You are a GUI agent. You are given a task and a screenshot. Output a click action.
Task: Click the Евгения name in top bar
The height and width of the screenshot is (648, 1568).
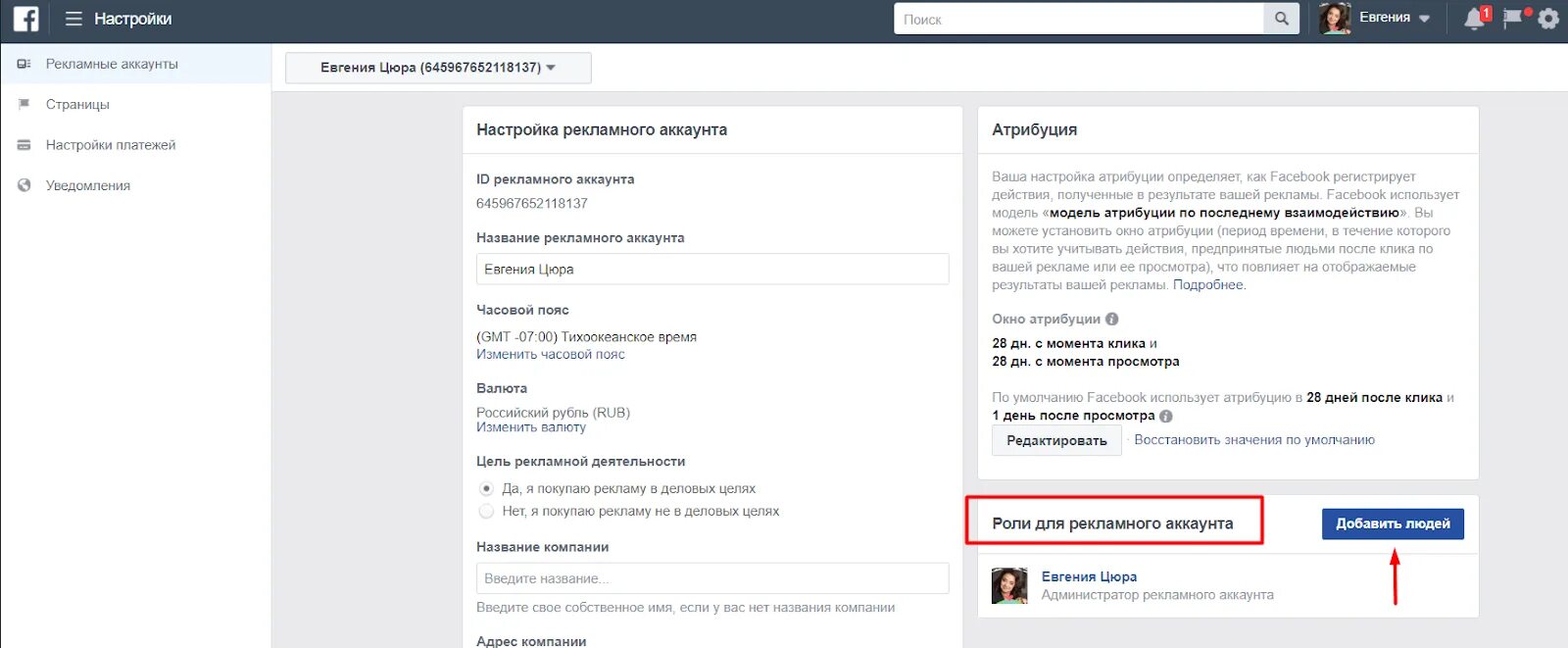[x=1385, y=18]
